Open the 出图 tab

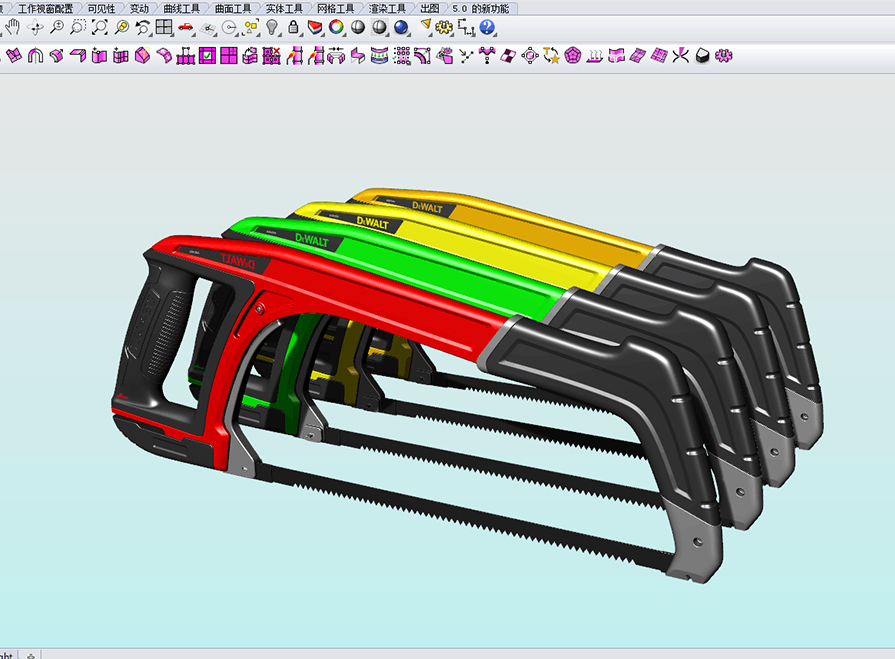point(430,9)
